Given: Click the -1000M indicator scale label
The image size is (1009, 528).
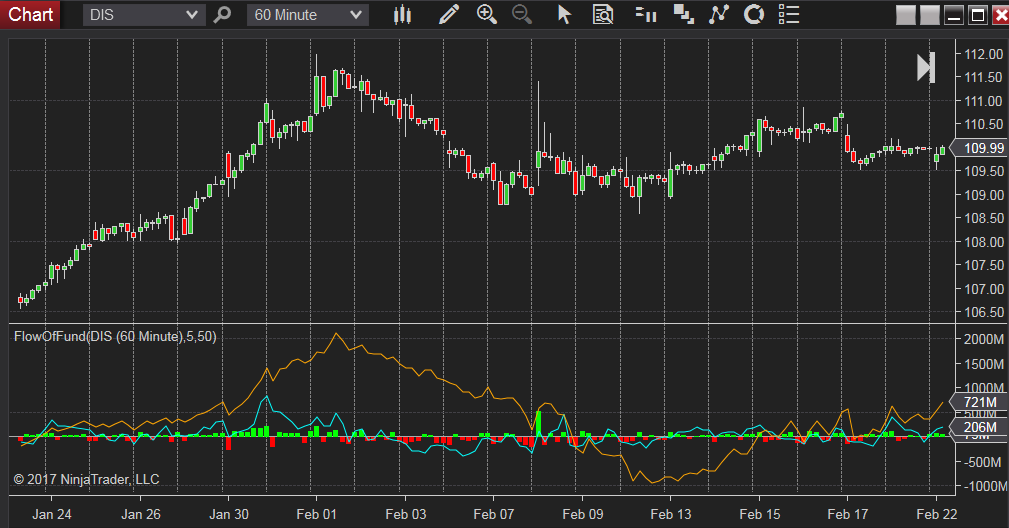Looking at the screenshot, I should [x=983, y=486].
